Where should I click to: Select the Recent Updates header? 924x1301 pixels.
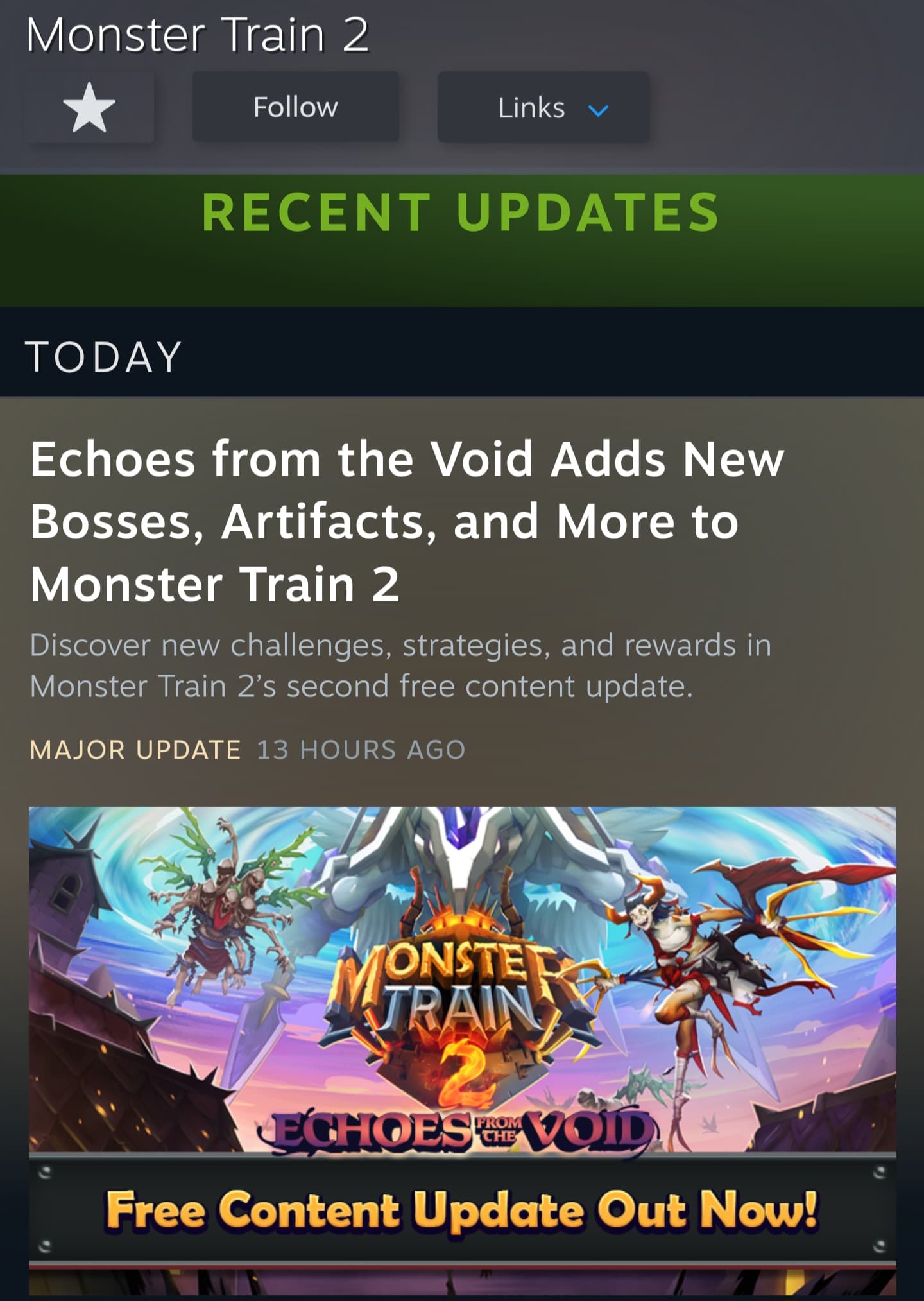pos(461,212)
